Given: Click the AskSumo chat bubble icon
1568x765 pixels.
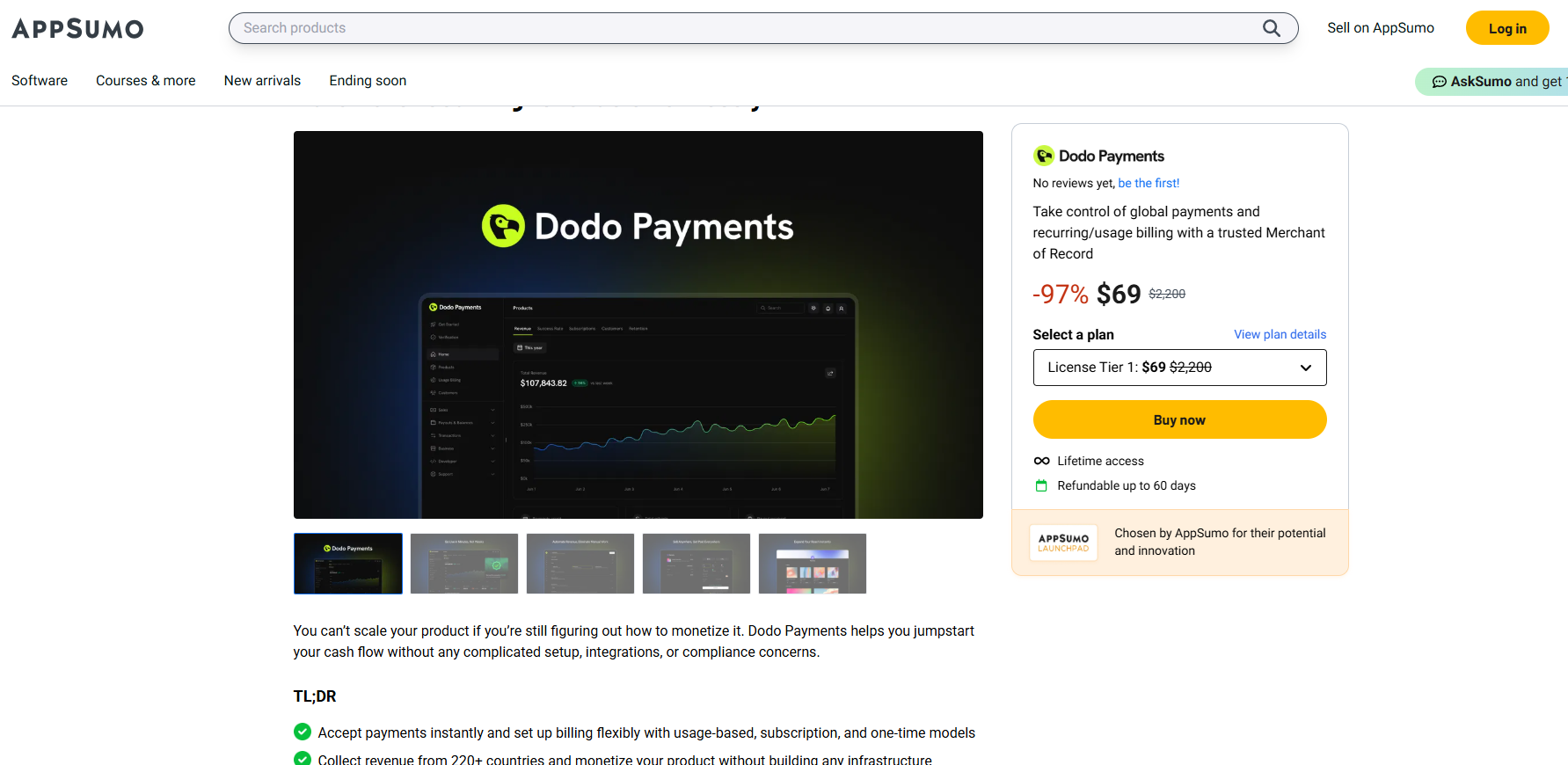Looking at the screenshot, I should (x=1439, y=82).
